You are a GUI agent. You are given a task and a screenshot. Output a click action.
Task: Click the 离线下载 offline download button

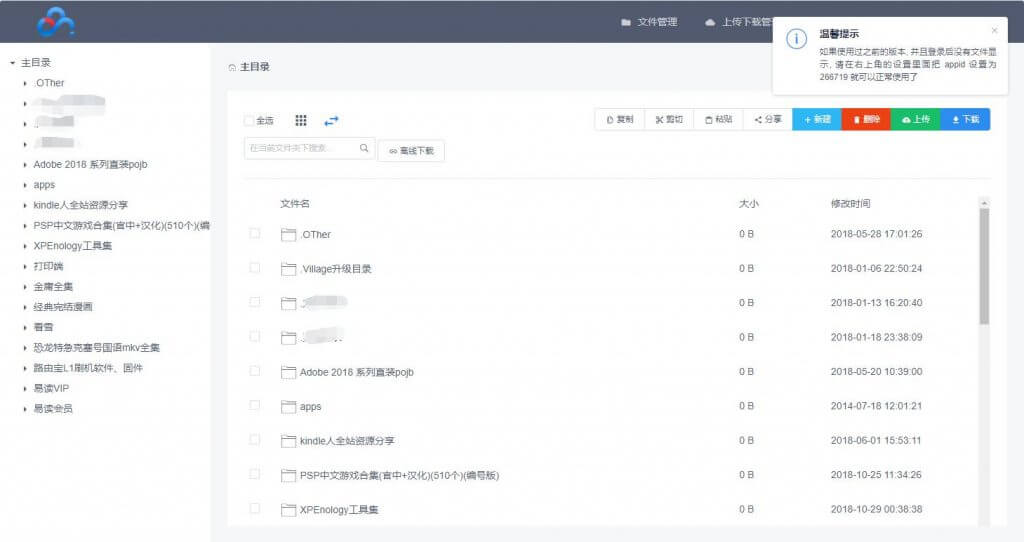click(411, 151)
